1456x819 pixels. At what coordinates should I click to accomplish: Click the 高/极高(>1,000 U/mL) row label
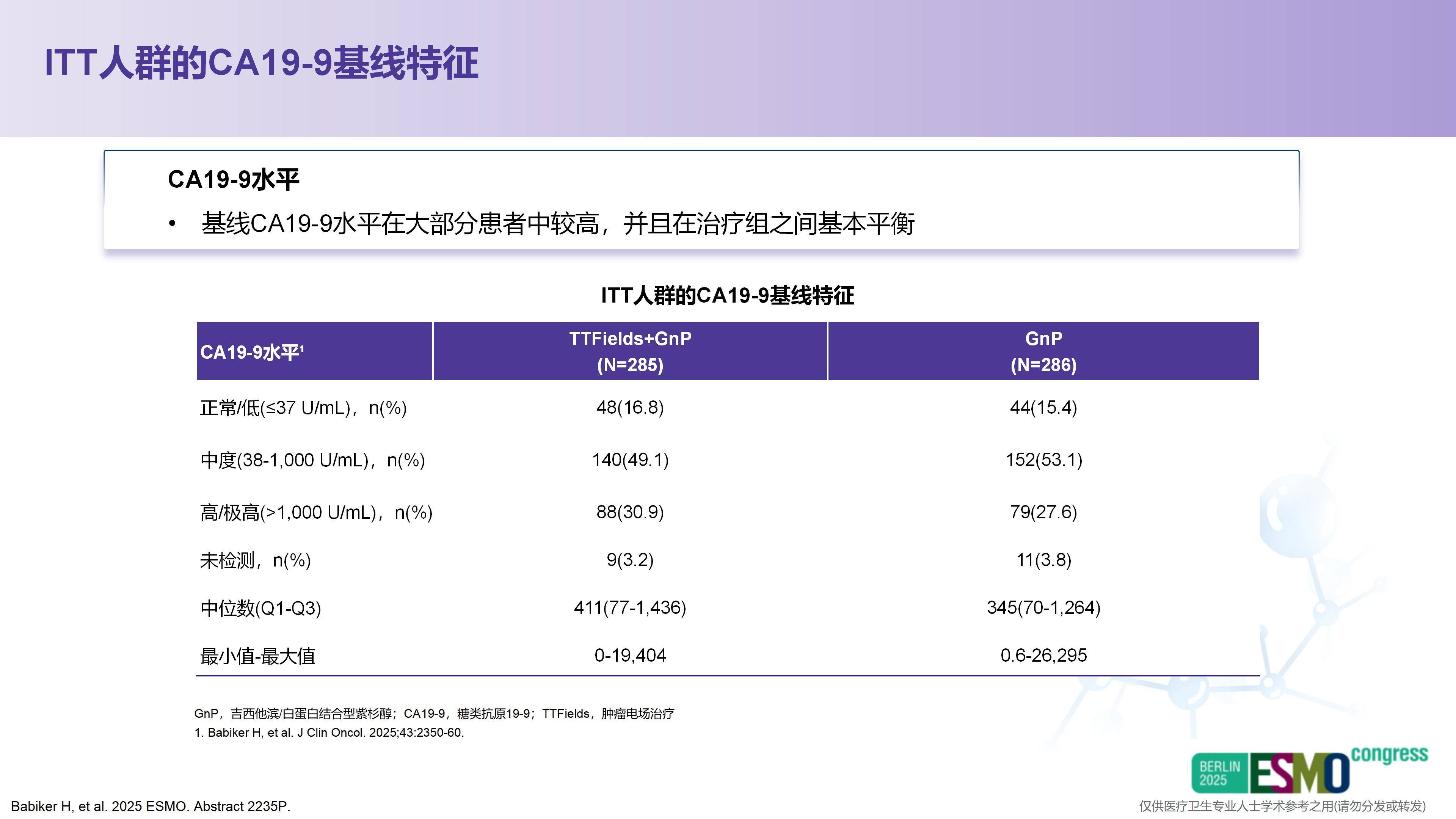(316, 513)
